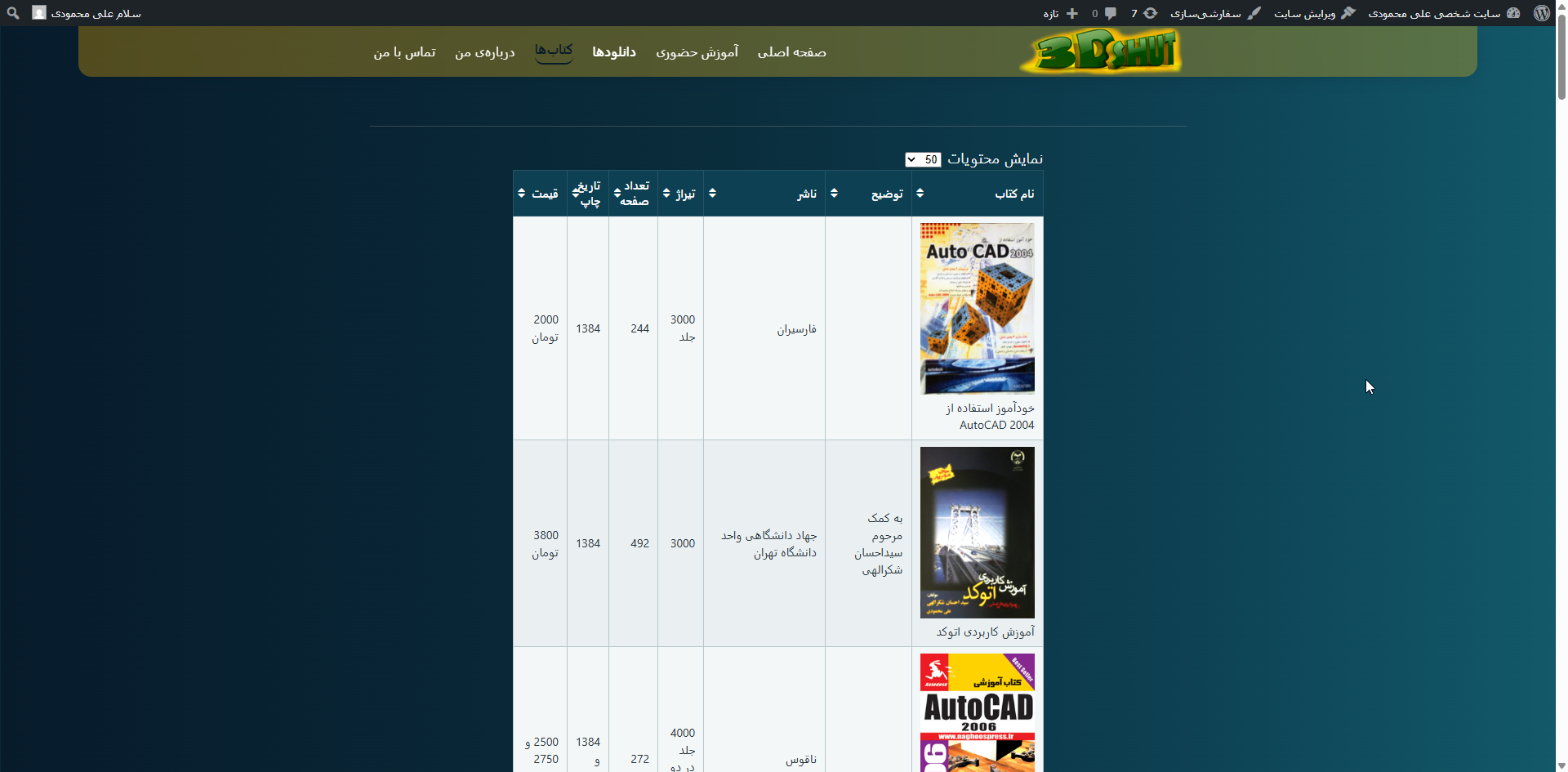The height and width of the screenshot is (772, 1568).
Task: Click the AutoCAD 2006 book cover
Action: coord(977,712)
